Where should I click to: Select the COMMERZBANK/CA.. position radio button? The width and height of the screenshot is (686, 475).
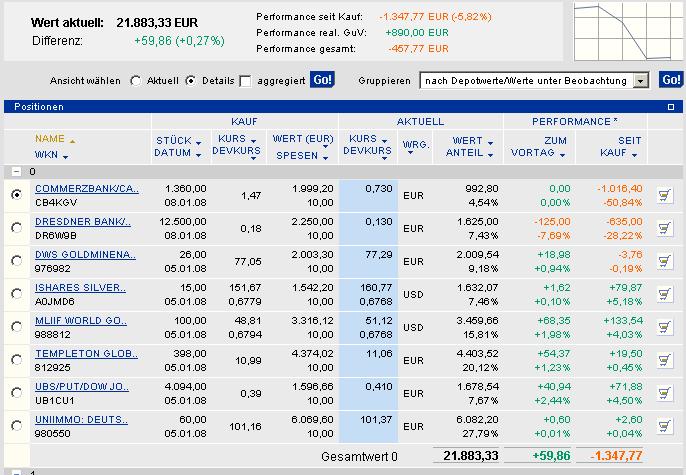(16, 194)
